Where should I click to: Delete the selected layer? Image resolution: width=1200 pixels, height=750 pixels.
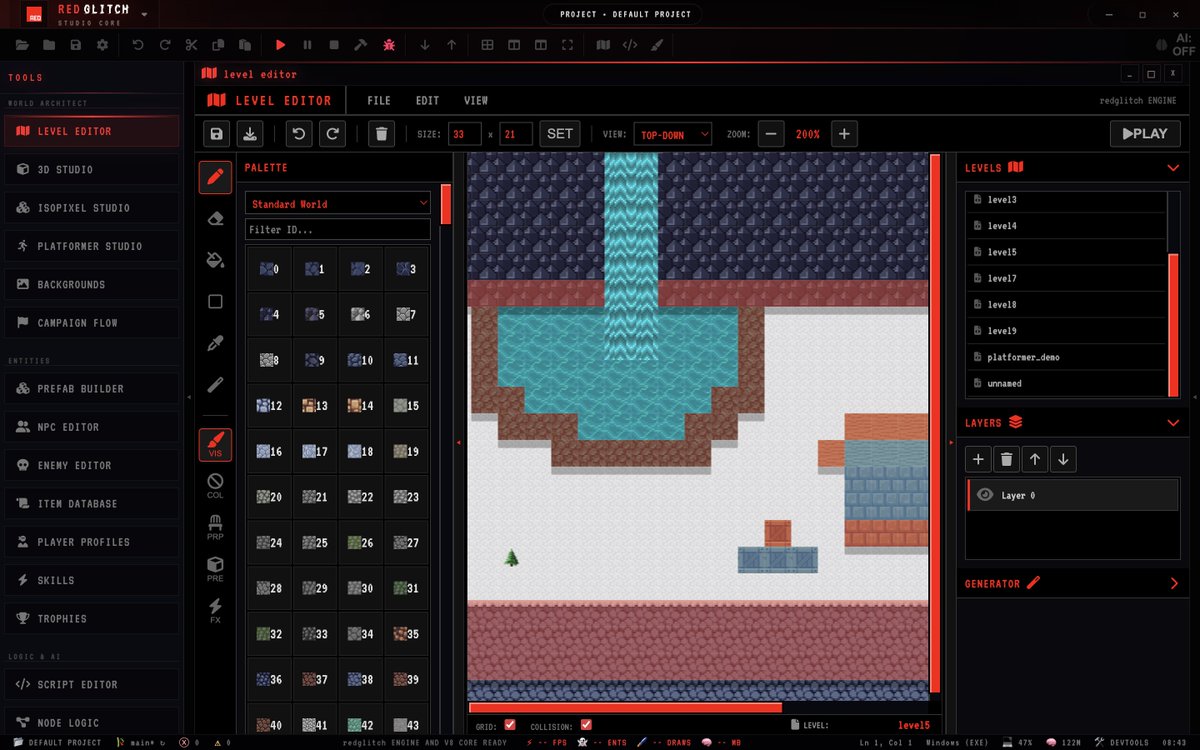pos(1007,460)
